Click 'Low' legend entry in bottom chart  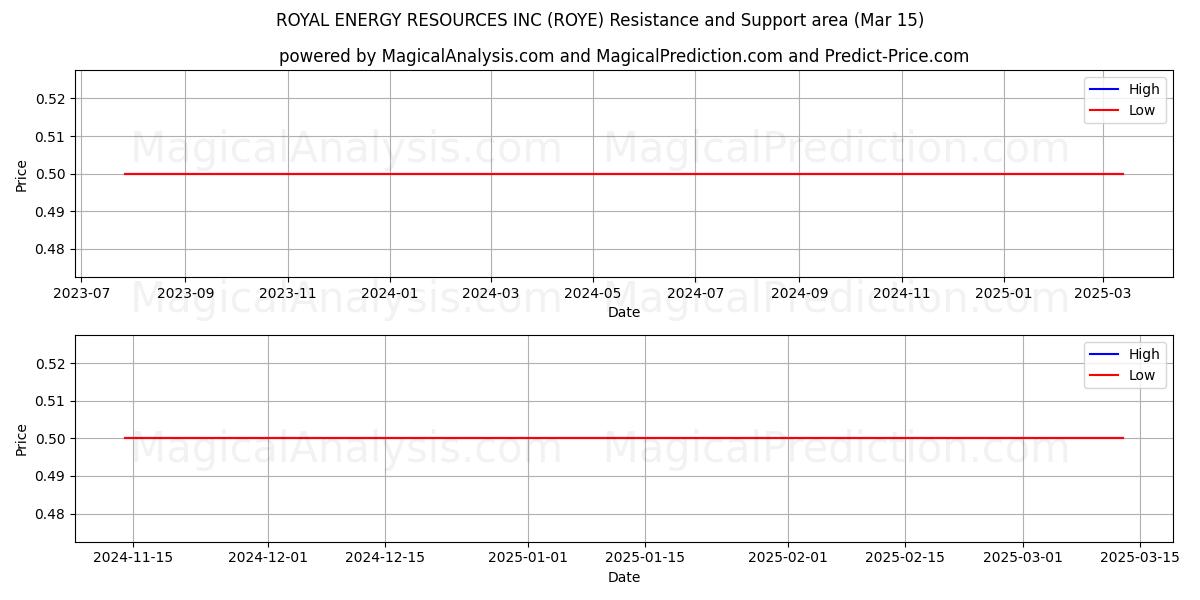[1142, 376]
